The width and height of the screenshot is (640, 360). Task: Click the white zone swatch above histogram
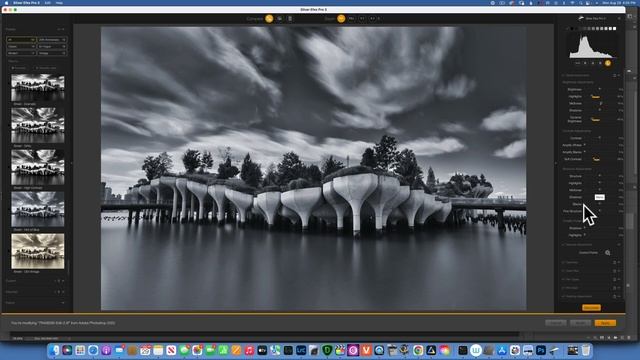[x=614, y=29]
